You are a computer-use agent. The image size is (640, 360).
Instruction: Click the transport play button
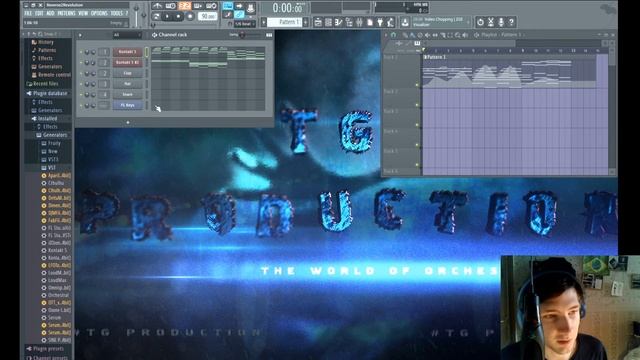pos(167,17)
